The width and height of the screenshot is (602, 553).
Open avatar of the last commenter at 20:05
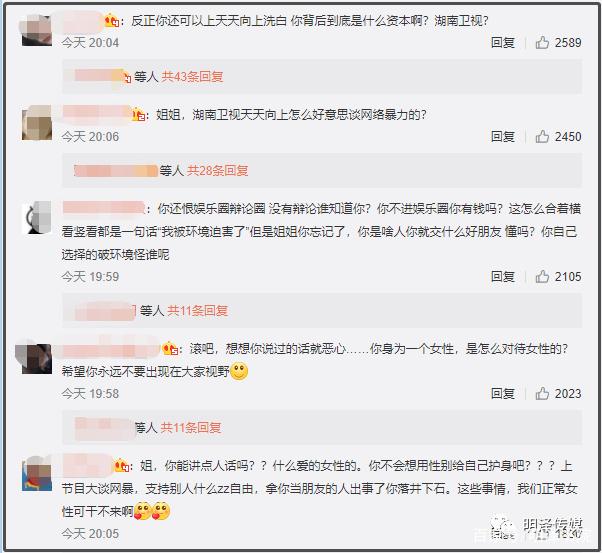(x=36, y=475)
